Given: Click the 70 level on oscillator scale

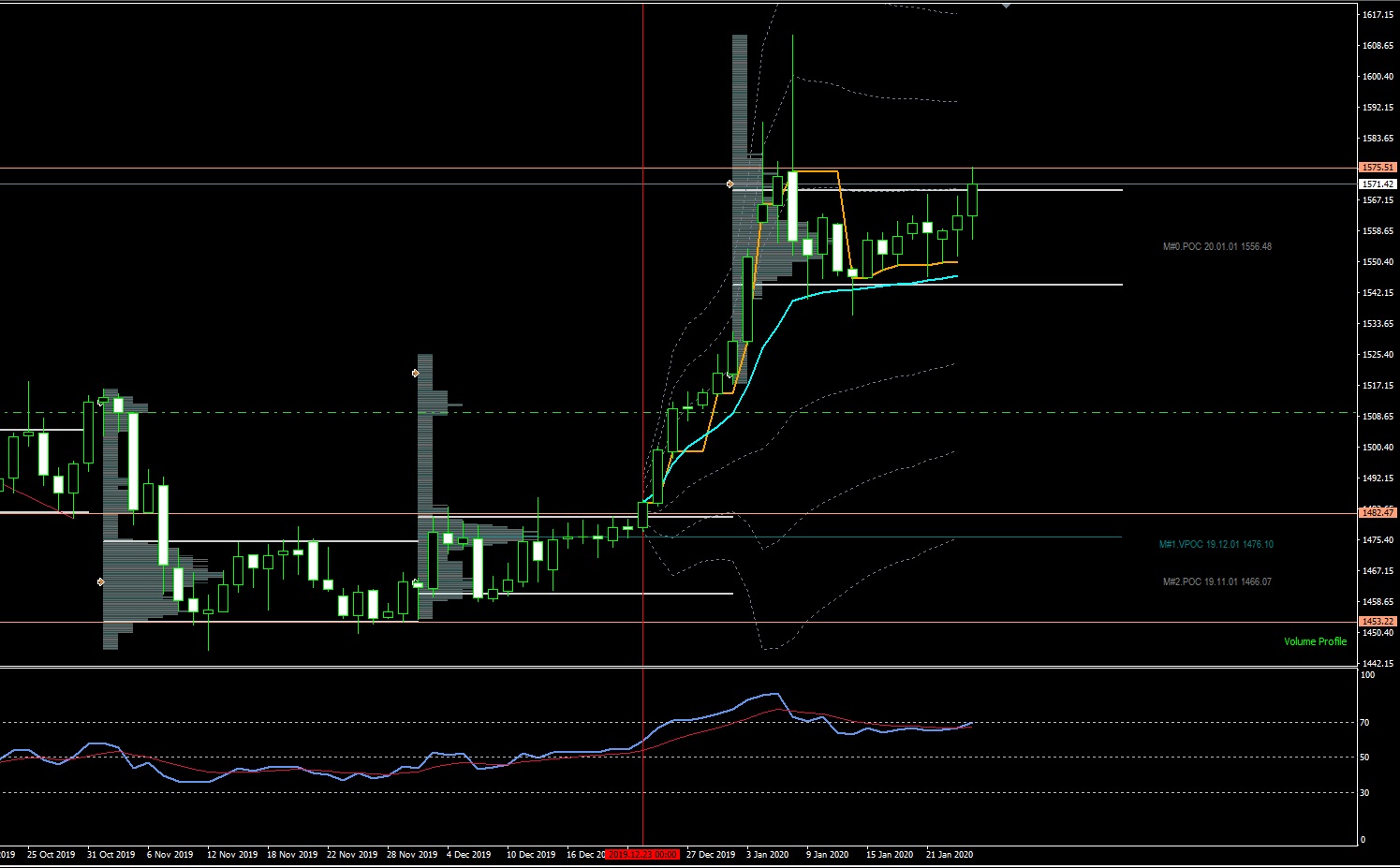Looking at the screenshot, I should coord(1365,723).
